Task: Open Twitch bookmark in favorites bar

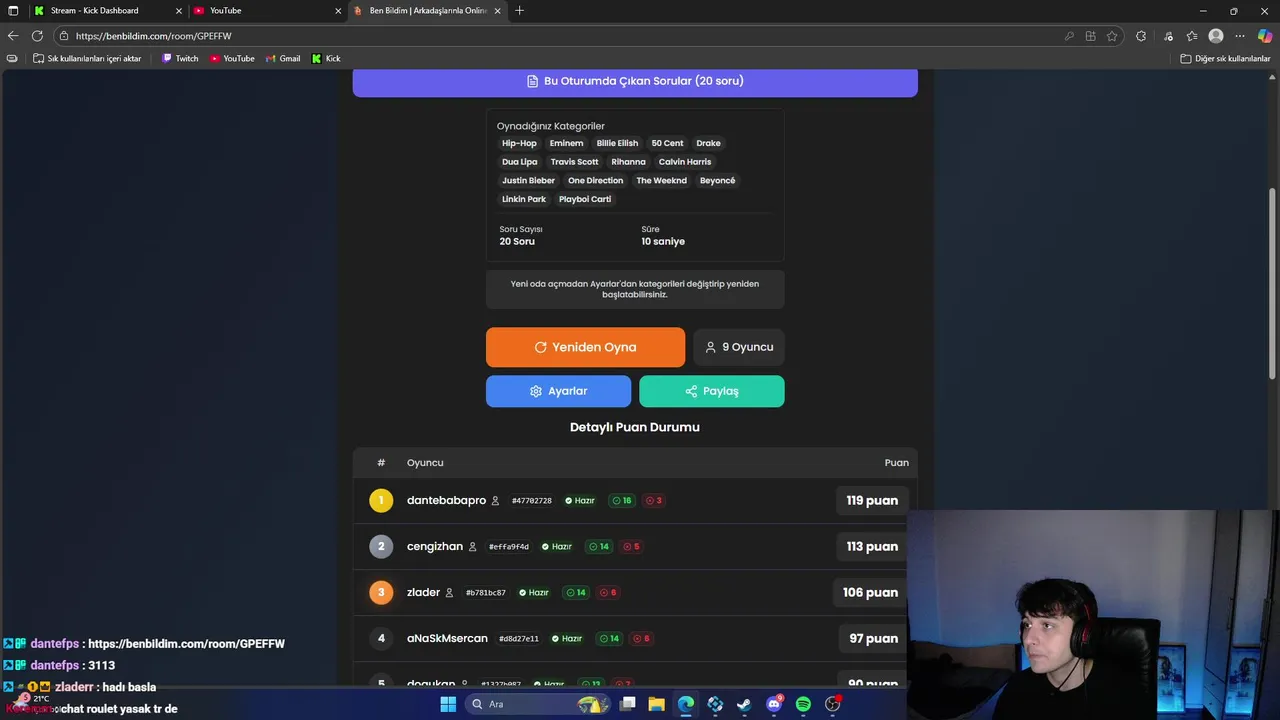Action: click(x=180, y=58)
